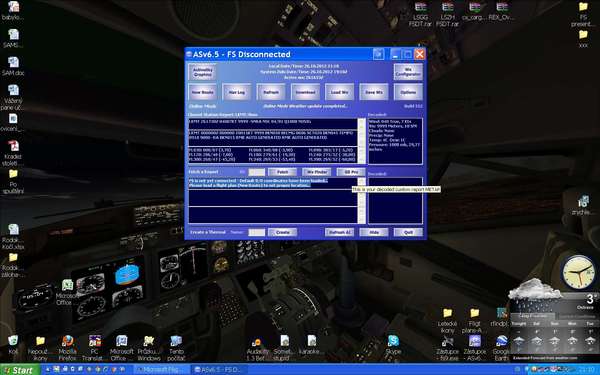This screenshot has height=375, width=600.
Task: Click the GS Pro button
Action: point(351,172)
